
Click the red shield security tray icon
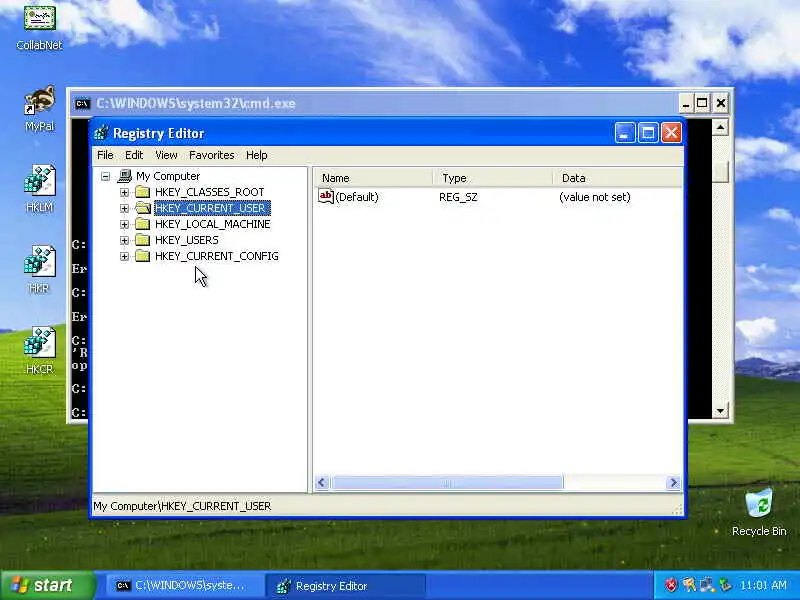pos(671,585)
